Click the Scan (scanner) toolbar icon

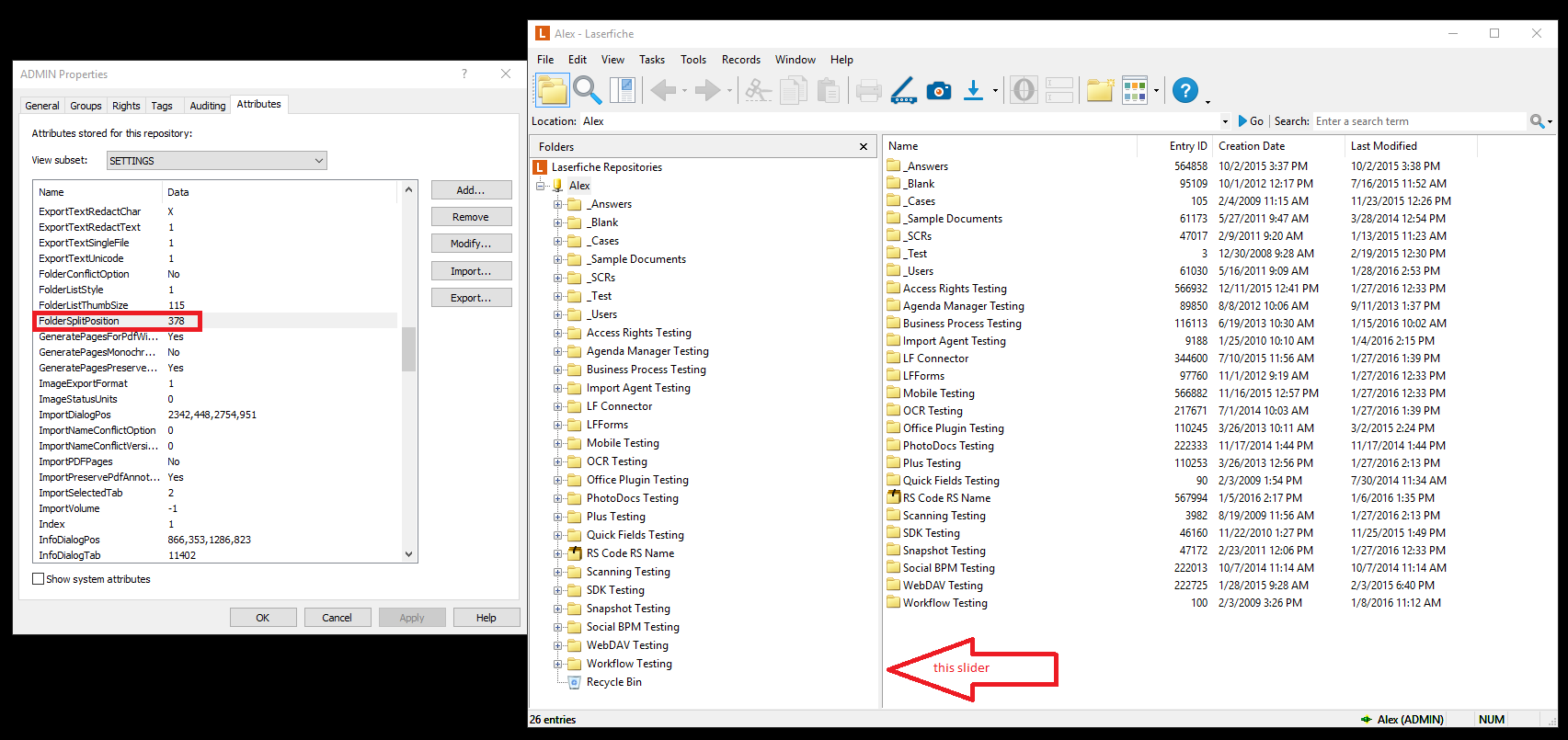point(904,90)
